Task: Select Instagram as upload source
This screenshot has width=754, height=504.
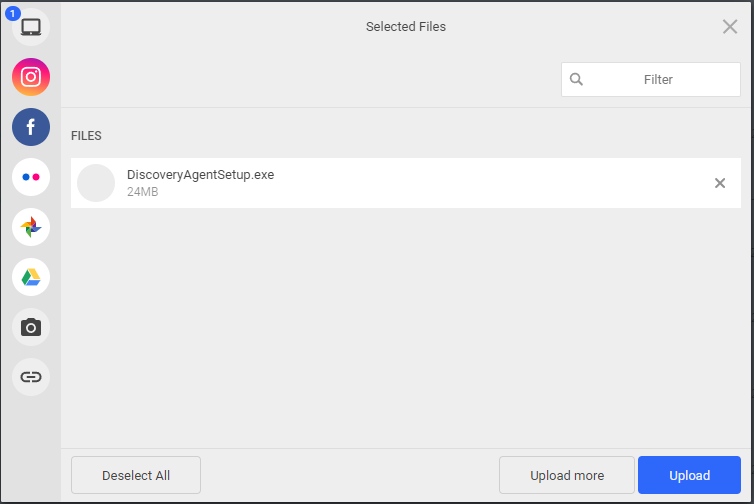Action: point(31,77)
